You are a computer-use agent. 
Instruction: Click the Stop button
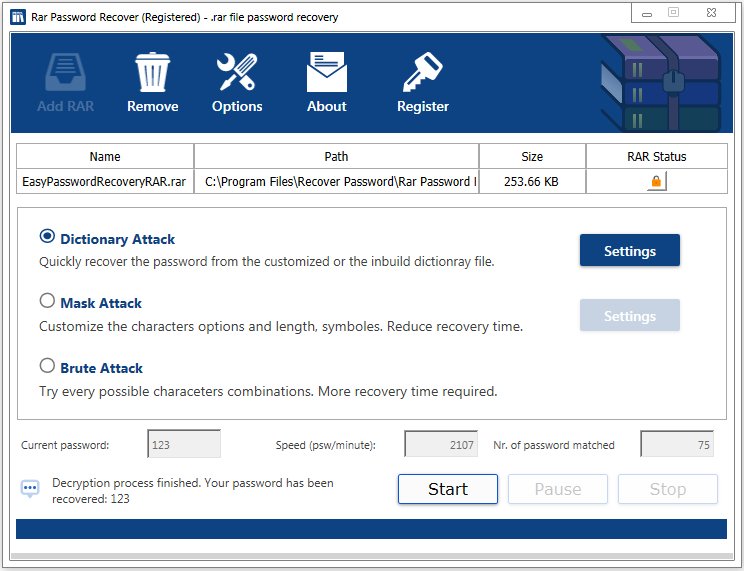pos(668,489)
